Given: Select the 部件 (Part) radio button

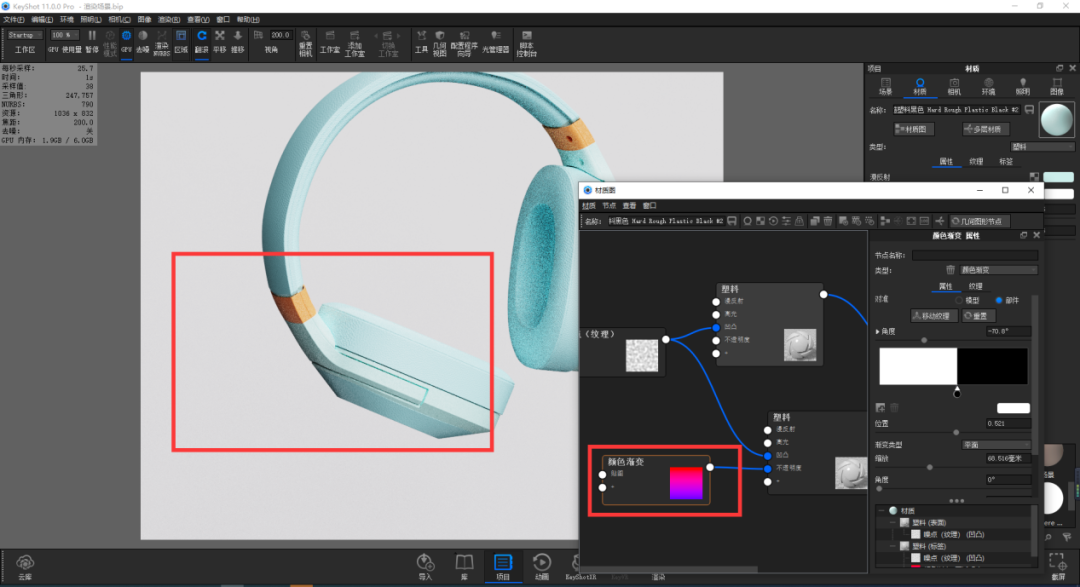Looking at the screenshot, I should click(x=999, y=300).
